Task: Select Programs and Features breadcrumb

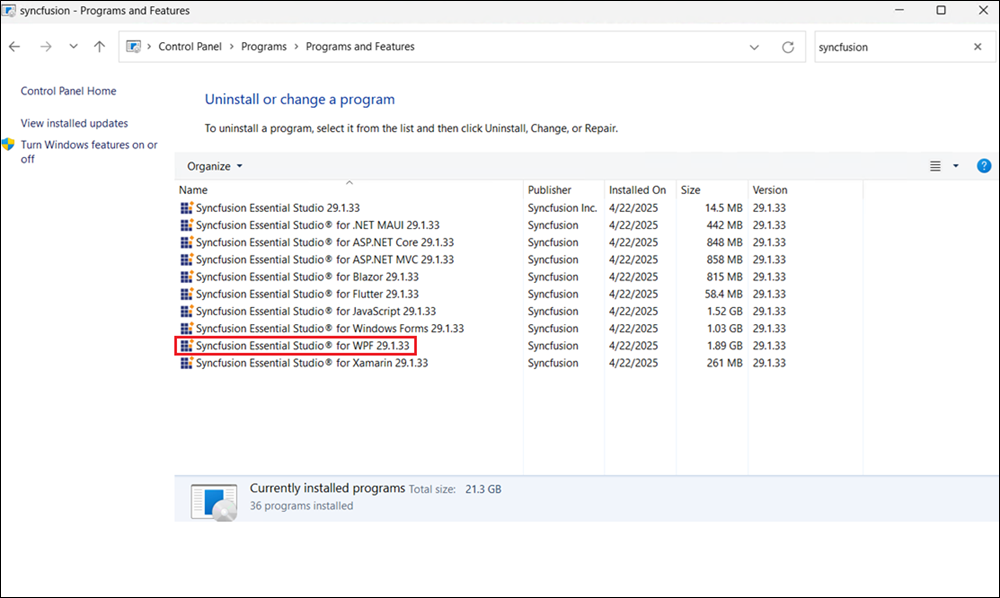Action: [360, 47]
